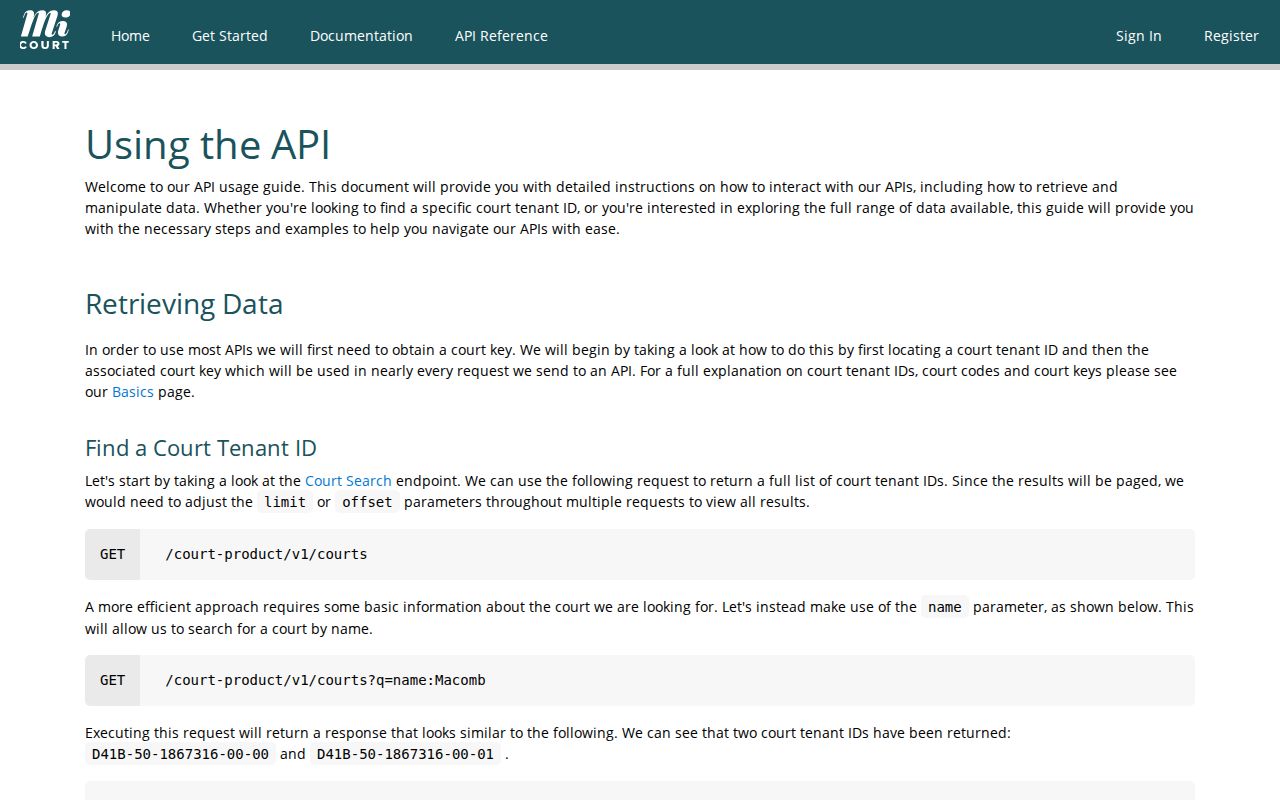Click the Retrieving Data heading
The height and width of the screenshot is (800, 1280).
[184, 304]
